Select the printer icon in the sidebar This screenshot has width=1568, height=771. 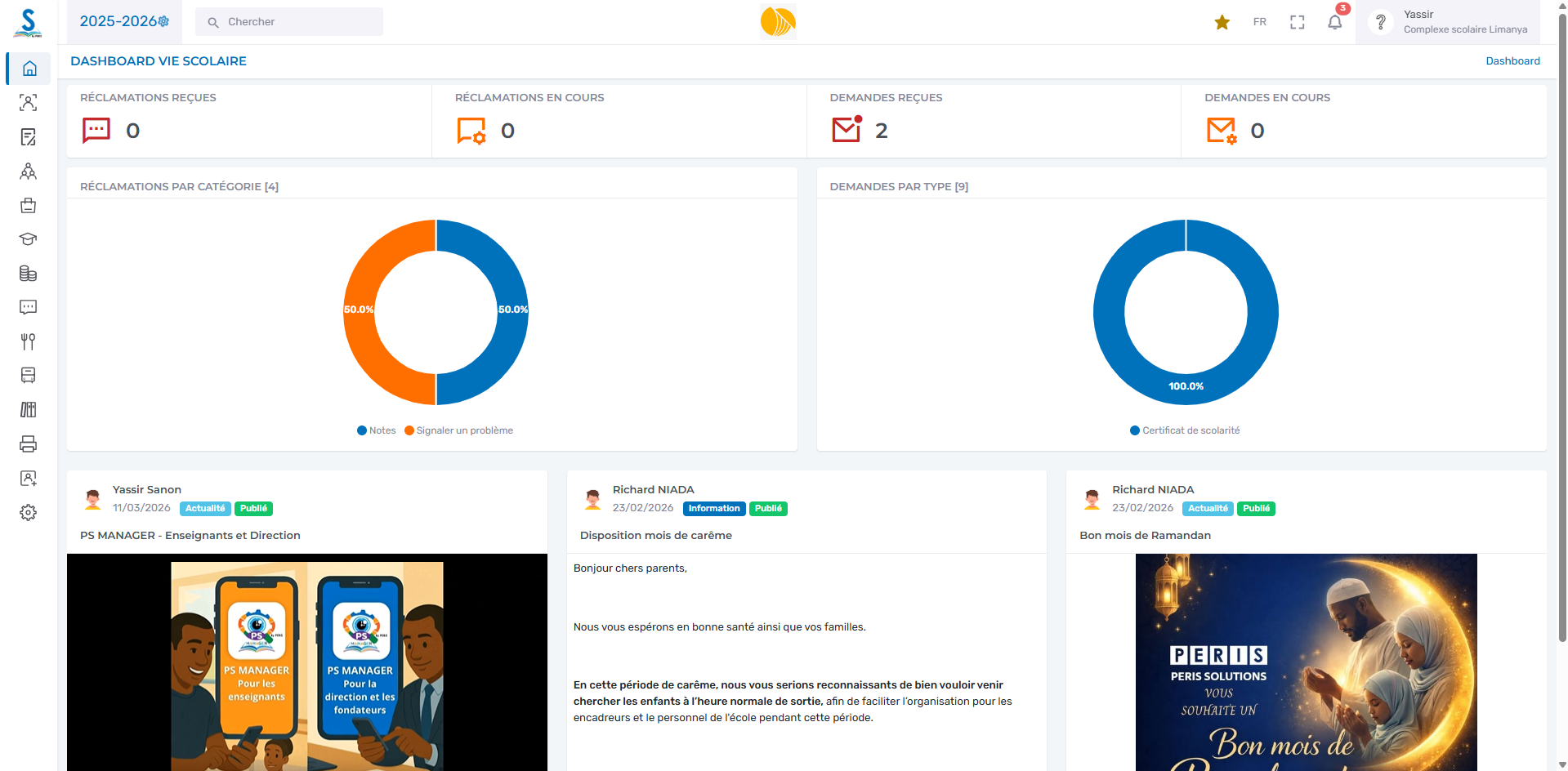(29, 443)
